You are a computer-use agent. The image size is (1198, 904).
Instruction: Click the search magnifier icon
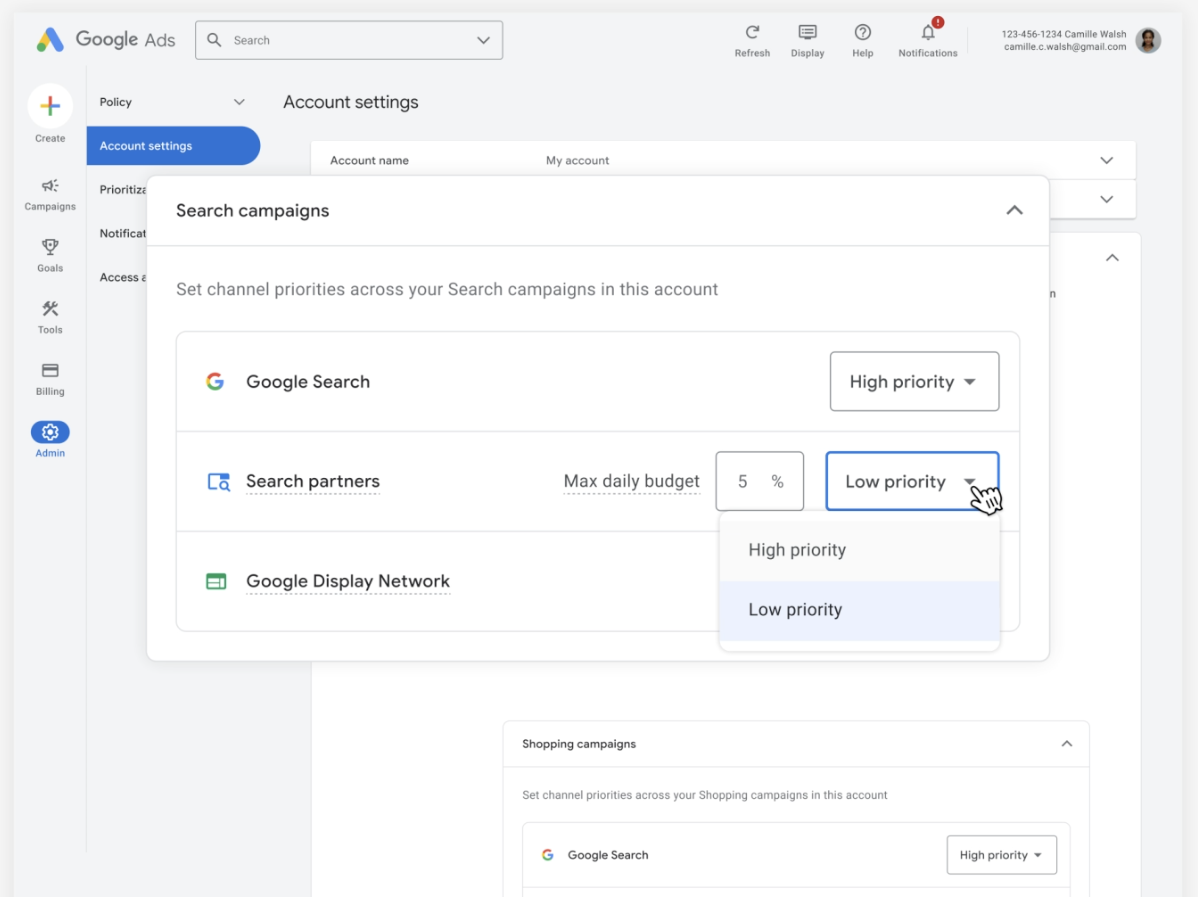215,40
